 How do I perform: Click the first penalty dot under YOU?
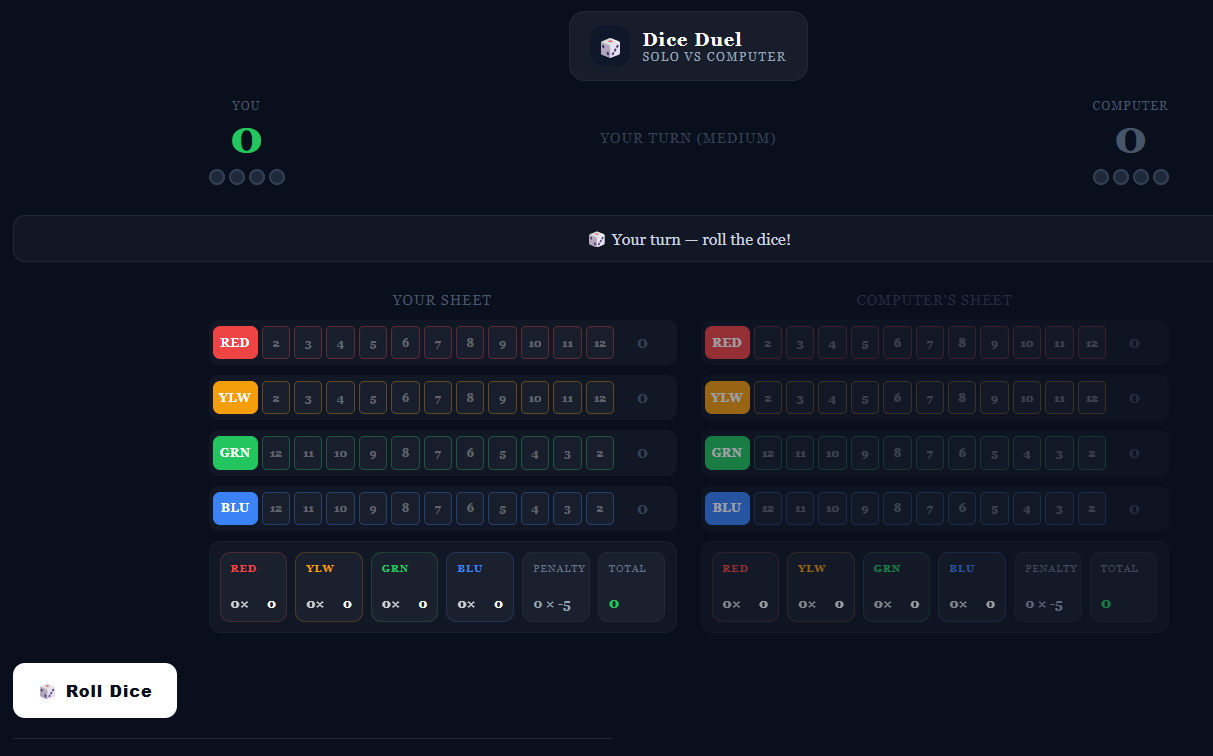217,177
